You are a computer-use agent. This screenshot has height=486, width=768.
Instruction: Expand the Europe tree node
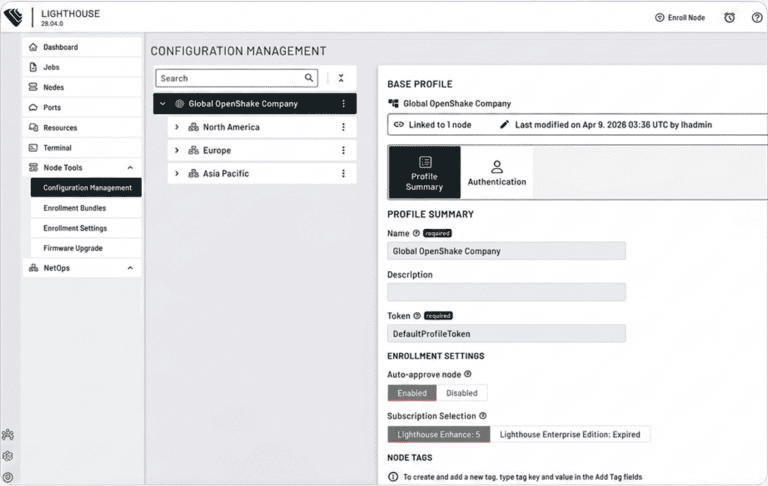click(x=177, y=150)
